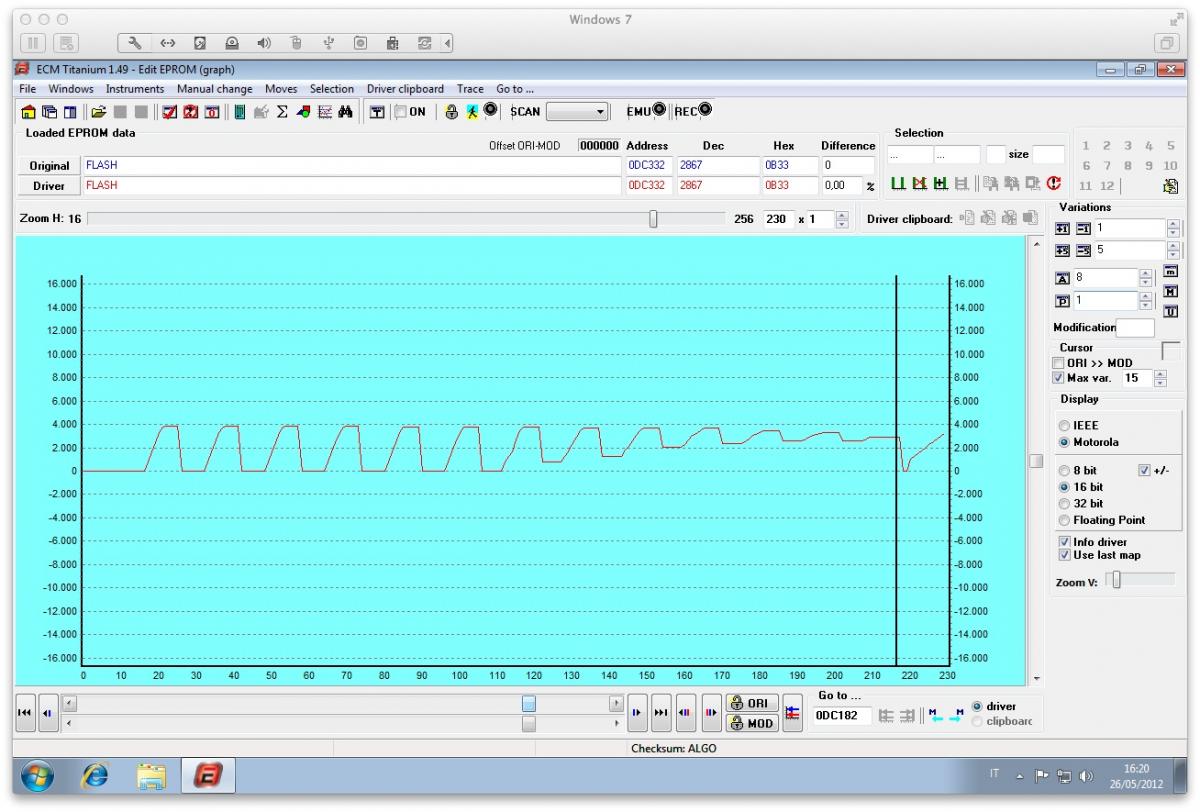Click the green calculator/chip icon
Viewport: 1200px width, 812px height.
click(x=239, y=111)
